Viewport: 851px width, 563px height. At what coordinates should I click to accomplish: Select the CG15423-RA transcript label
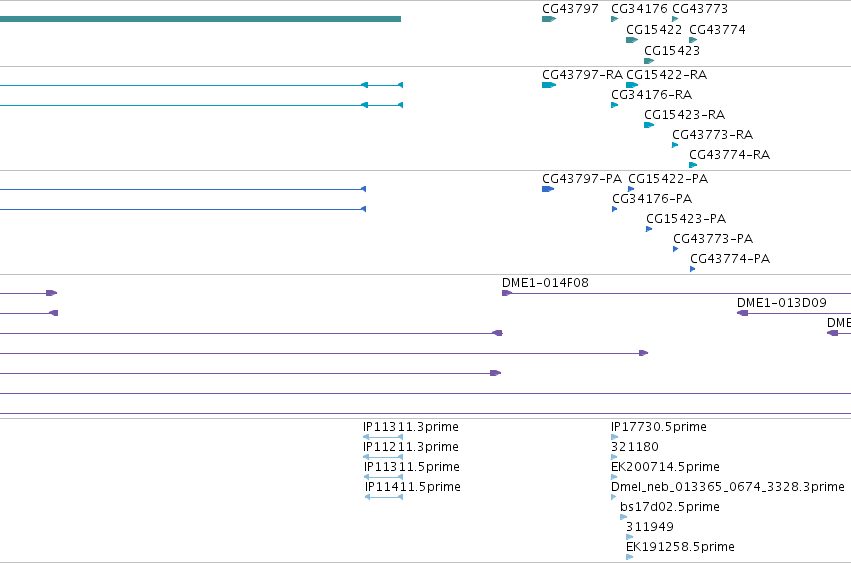[684, 115]
